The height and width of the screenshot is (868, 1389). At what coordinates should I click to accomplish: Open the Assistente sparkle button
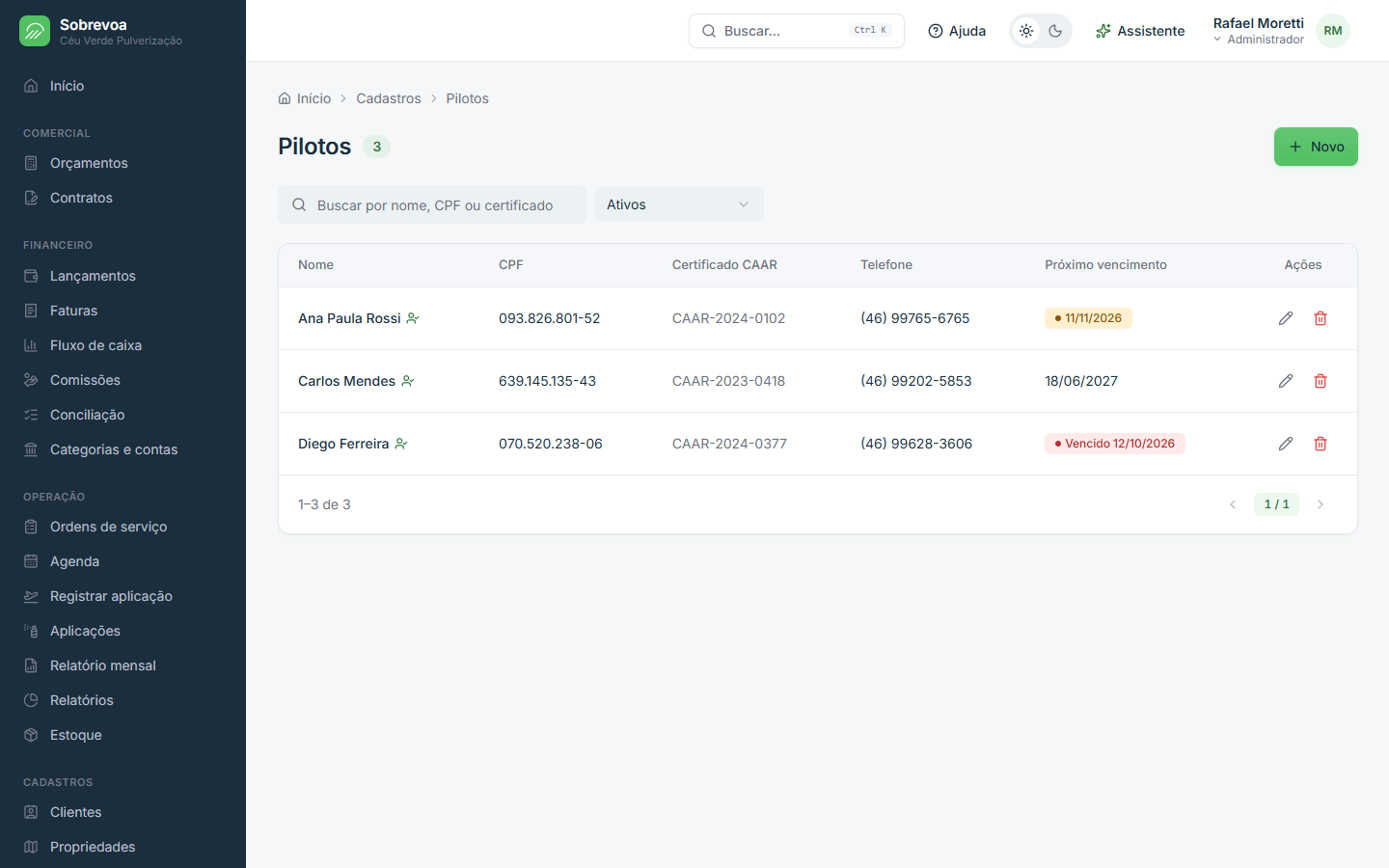point(1140,31)
